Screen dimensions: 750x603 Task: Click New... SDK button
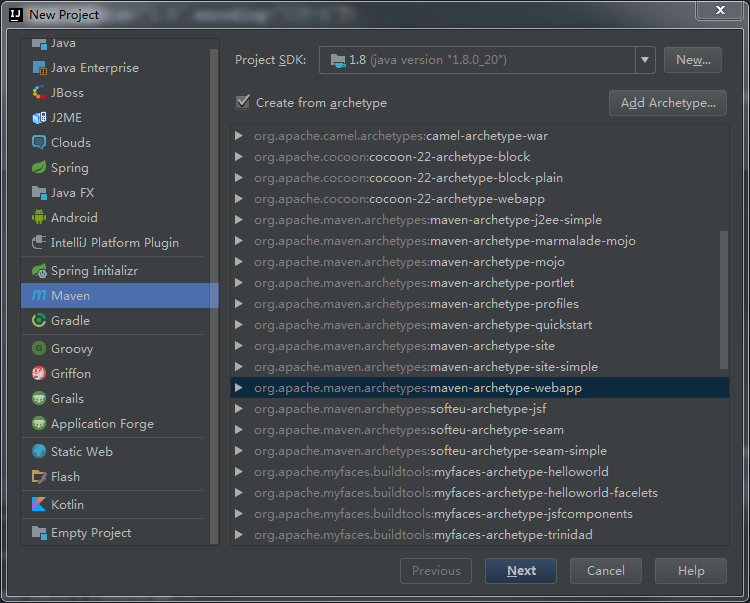[693, 60]
